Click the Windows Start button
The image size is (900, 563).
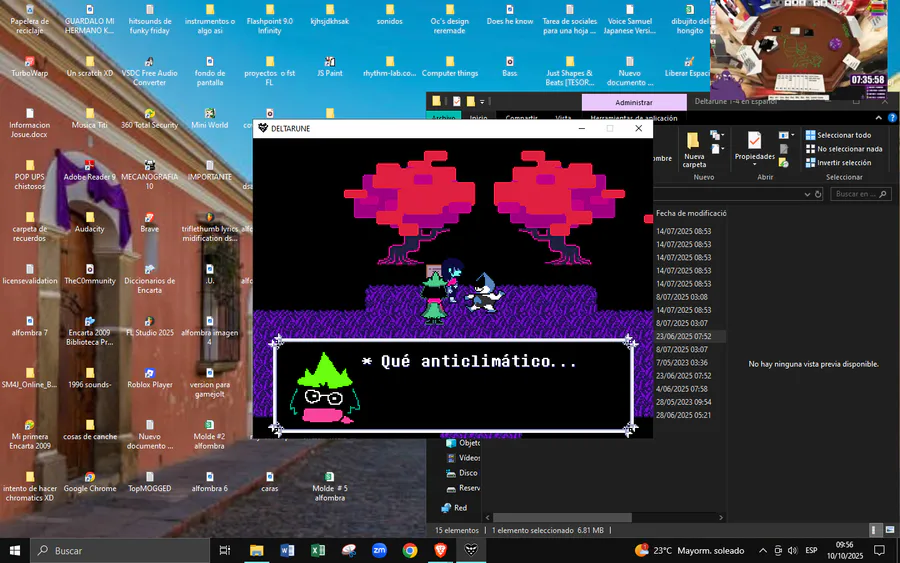(15, 550)
